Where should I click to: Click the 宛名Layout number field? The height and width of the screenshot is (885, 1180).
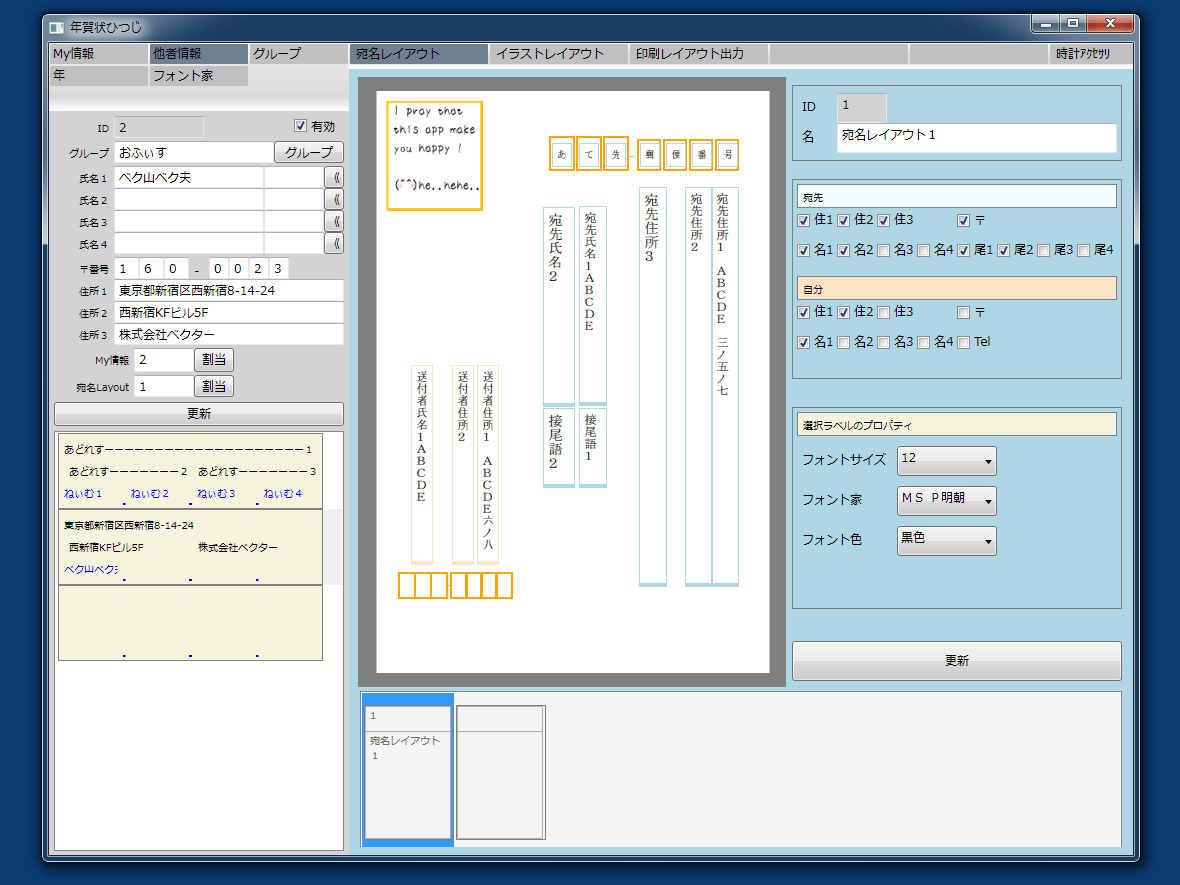(163, 386)
